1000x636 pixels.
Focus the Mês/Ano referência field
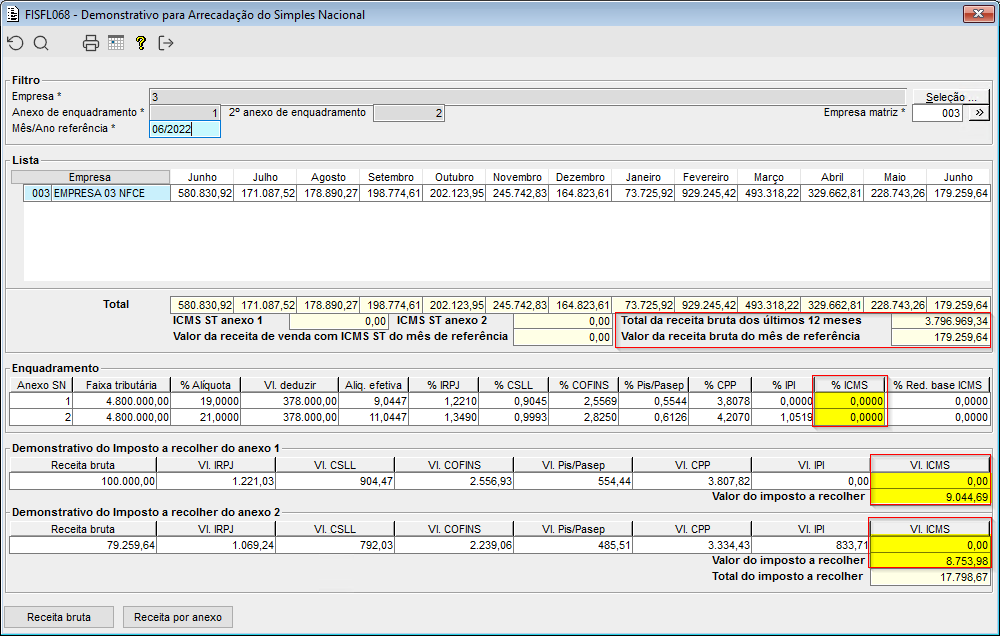pyautogui.click(x=184, y=129)
